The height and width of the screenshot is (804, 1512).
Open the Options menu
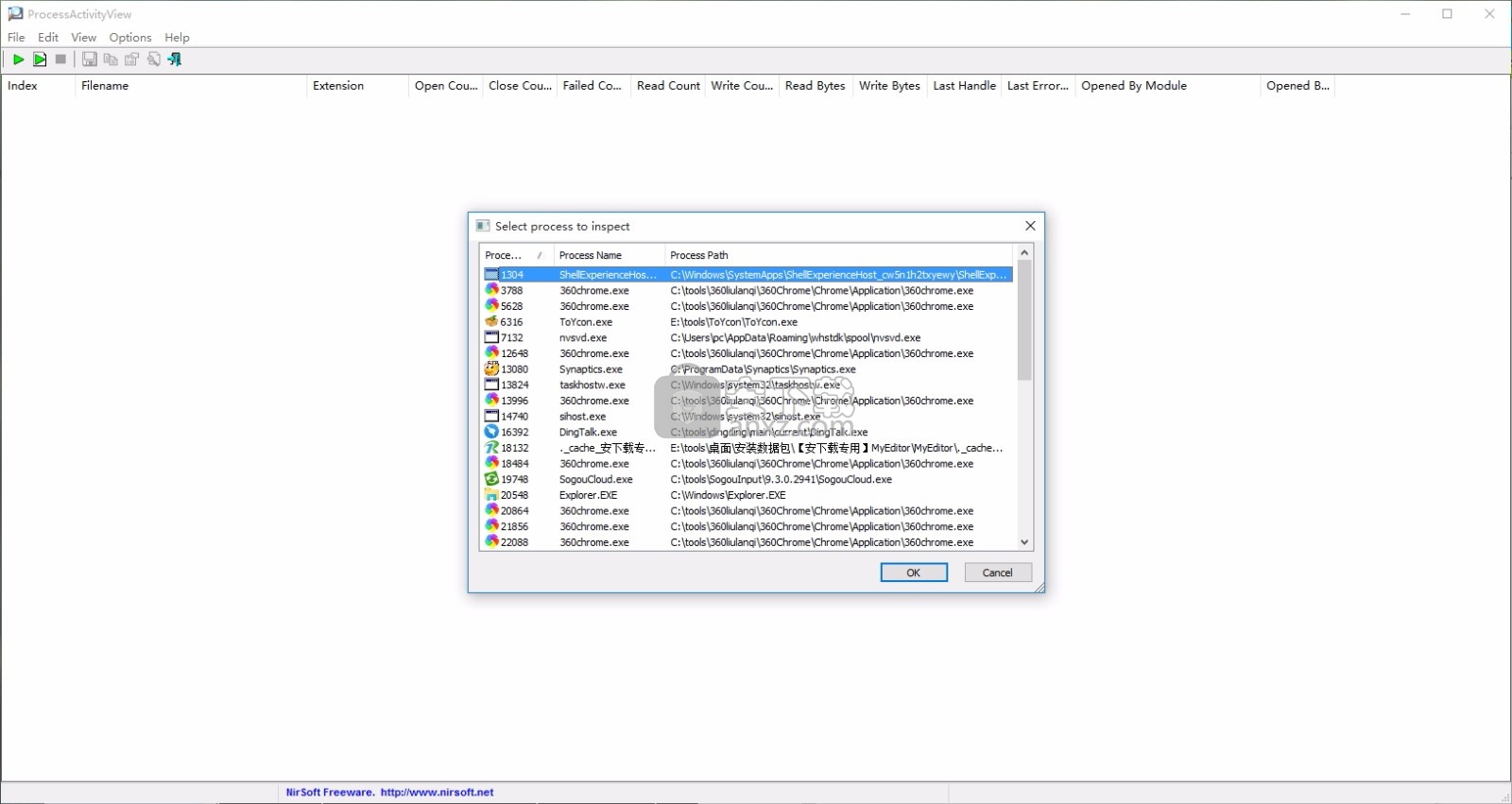point(130,38)
